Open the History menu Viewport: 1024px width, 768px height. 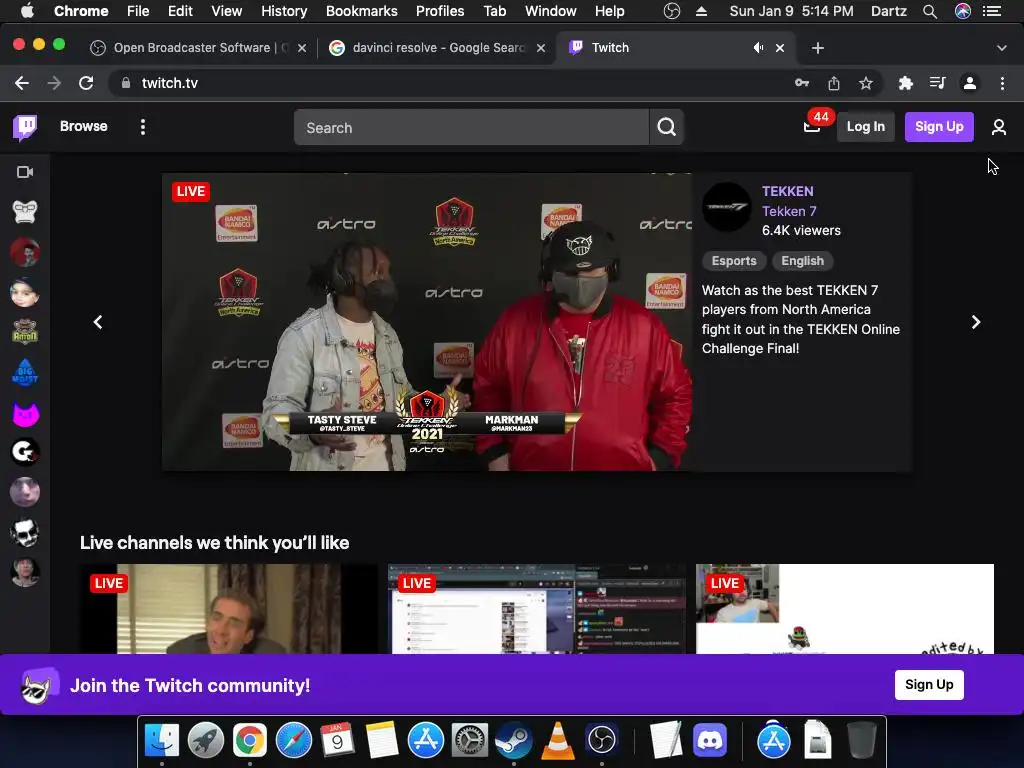pos(284,11)
